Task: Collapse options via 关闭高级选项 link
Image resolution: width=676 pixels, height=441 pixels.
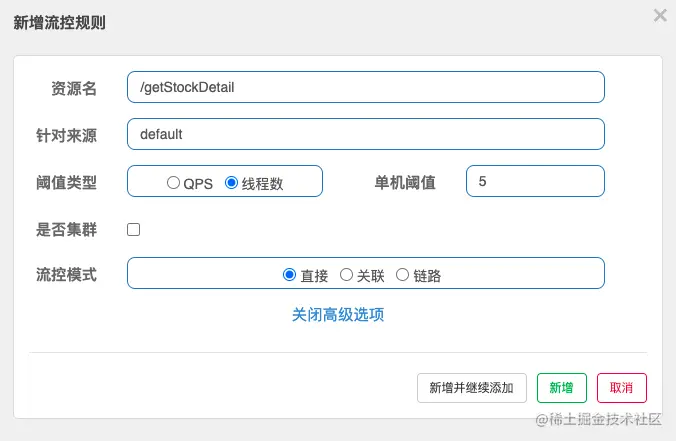Action: [338, 315]
